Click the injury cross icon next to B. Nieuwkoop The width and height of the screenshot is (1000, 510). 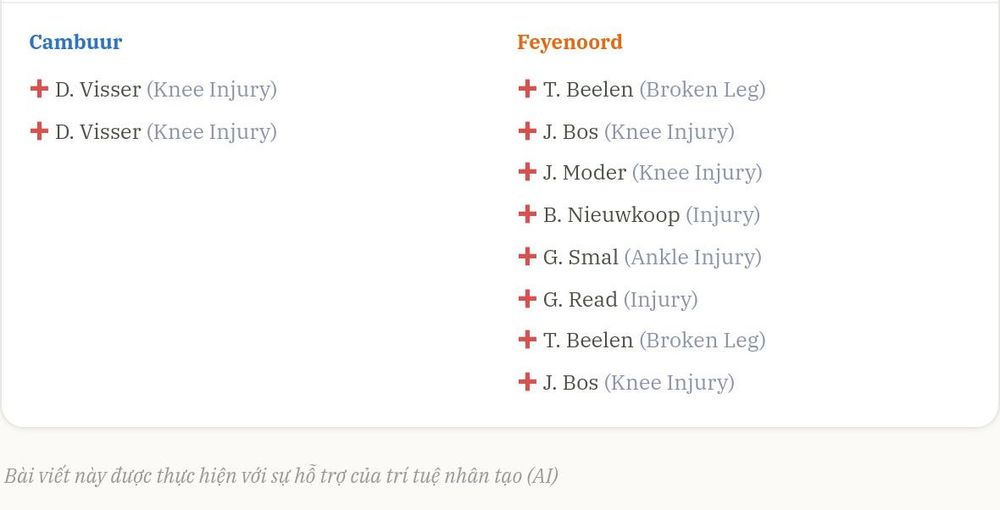(527, 214)
